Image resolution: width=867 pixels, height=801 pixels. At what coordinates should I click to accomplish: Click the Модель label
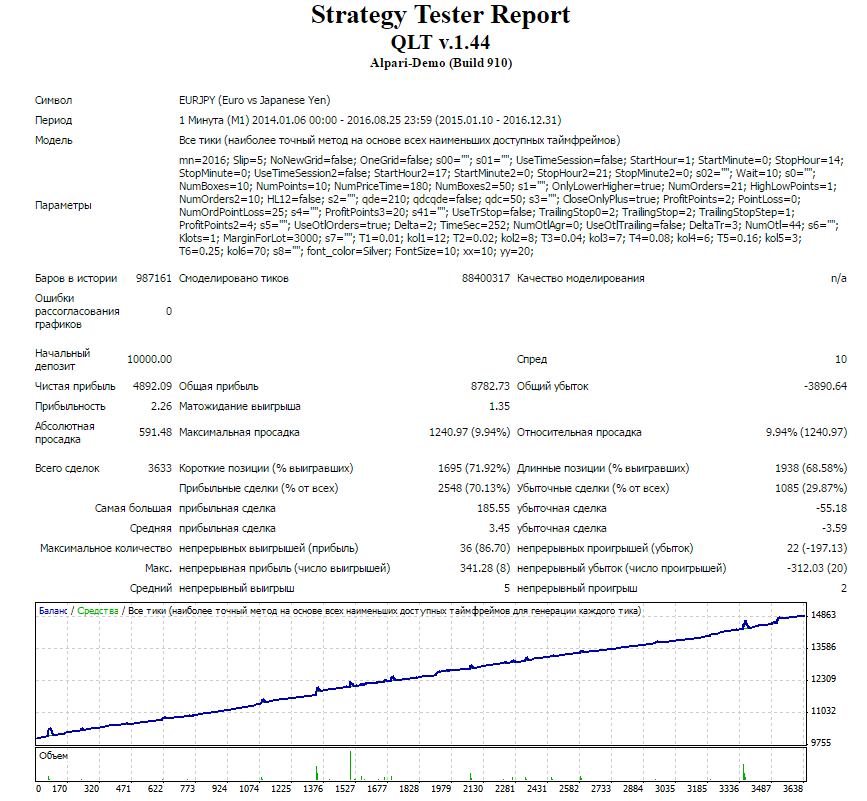[53, 140]
